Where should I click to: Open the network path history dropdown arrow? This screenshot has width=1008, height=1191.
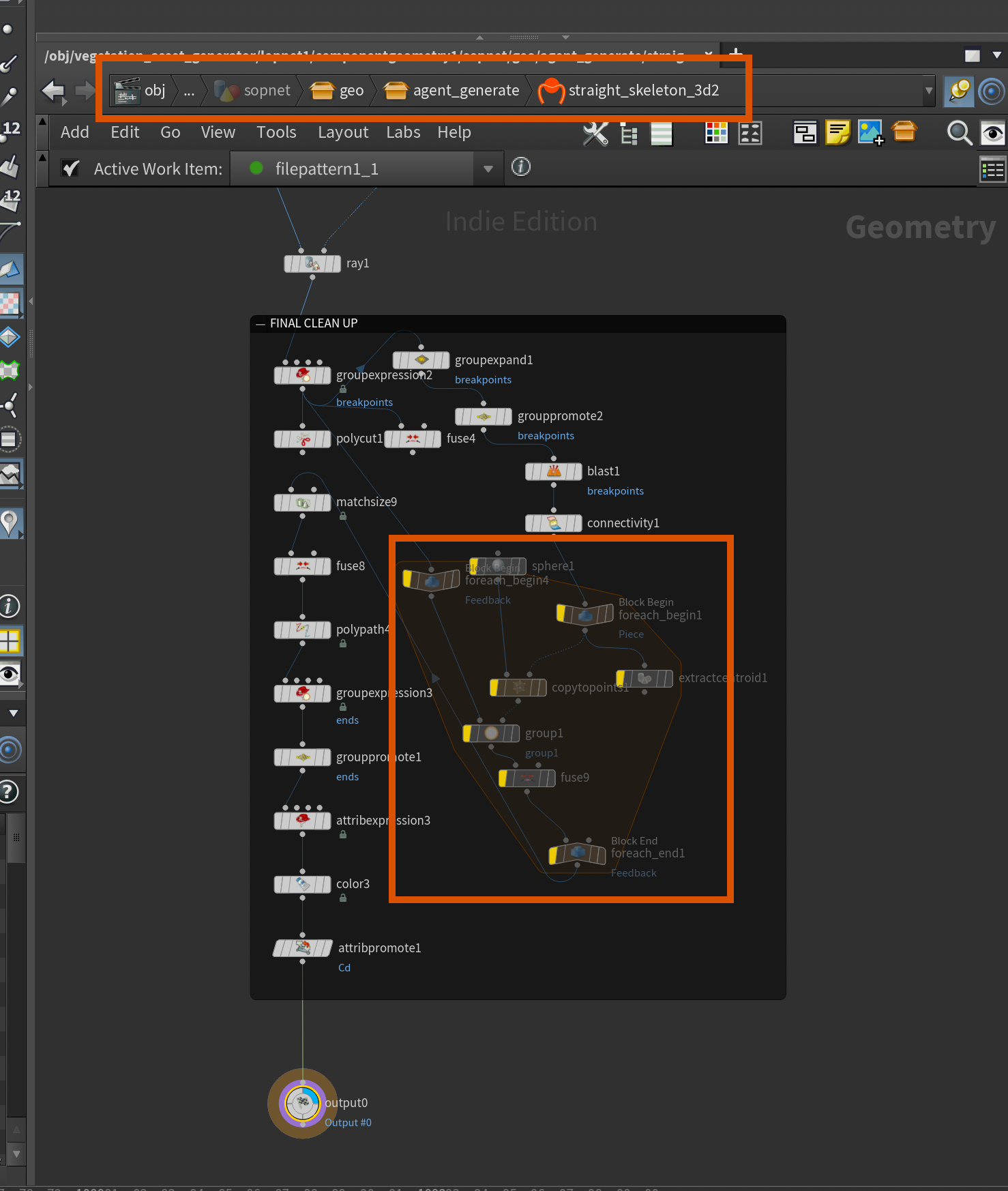(x=928, y=91)
